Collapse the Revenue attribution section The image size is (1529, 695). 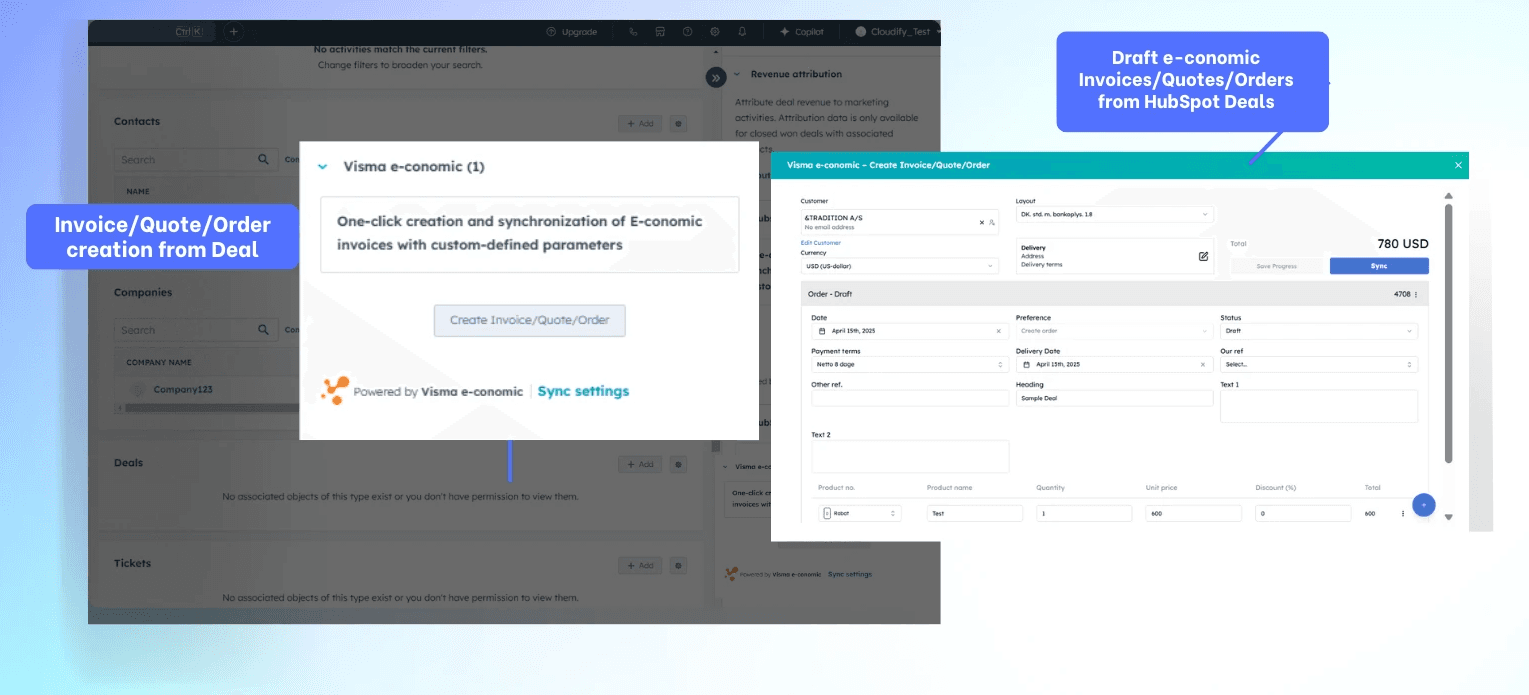tap(737, 74)
